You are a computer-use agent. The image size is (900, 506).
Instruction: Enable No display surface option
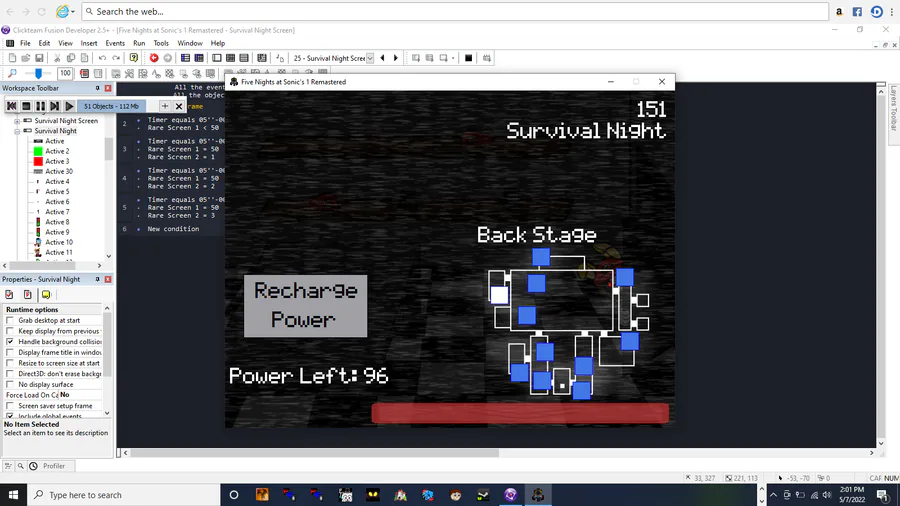point(10,384)
